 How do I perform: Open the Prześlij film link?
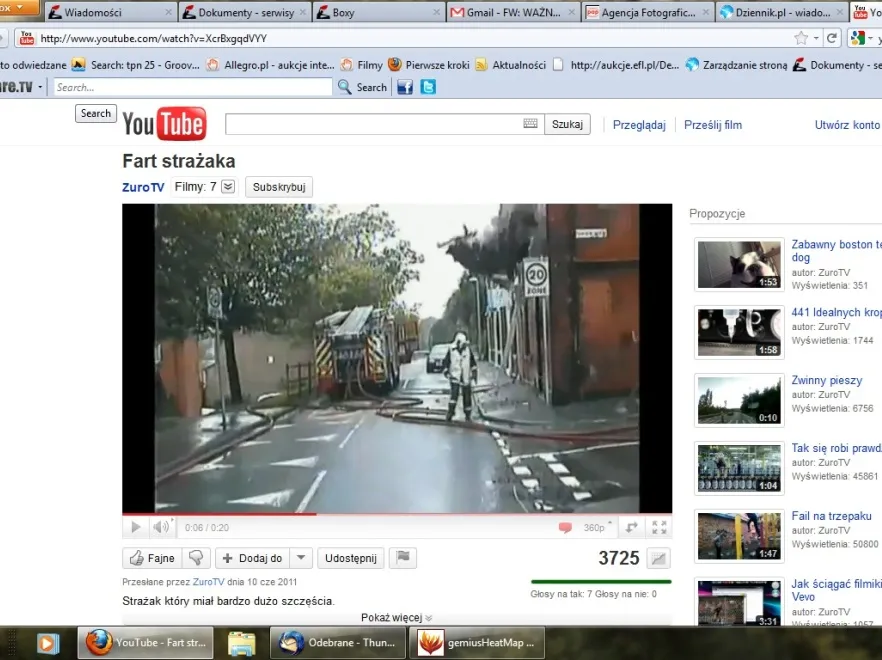(x=712, y=125)
